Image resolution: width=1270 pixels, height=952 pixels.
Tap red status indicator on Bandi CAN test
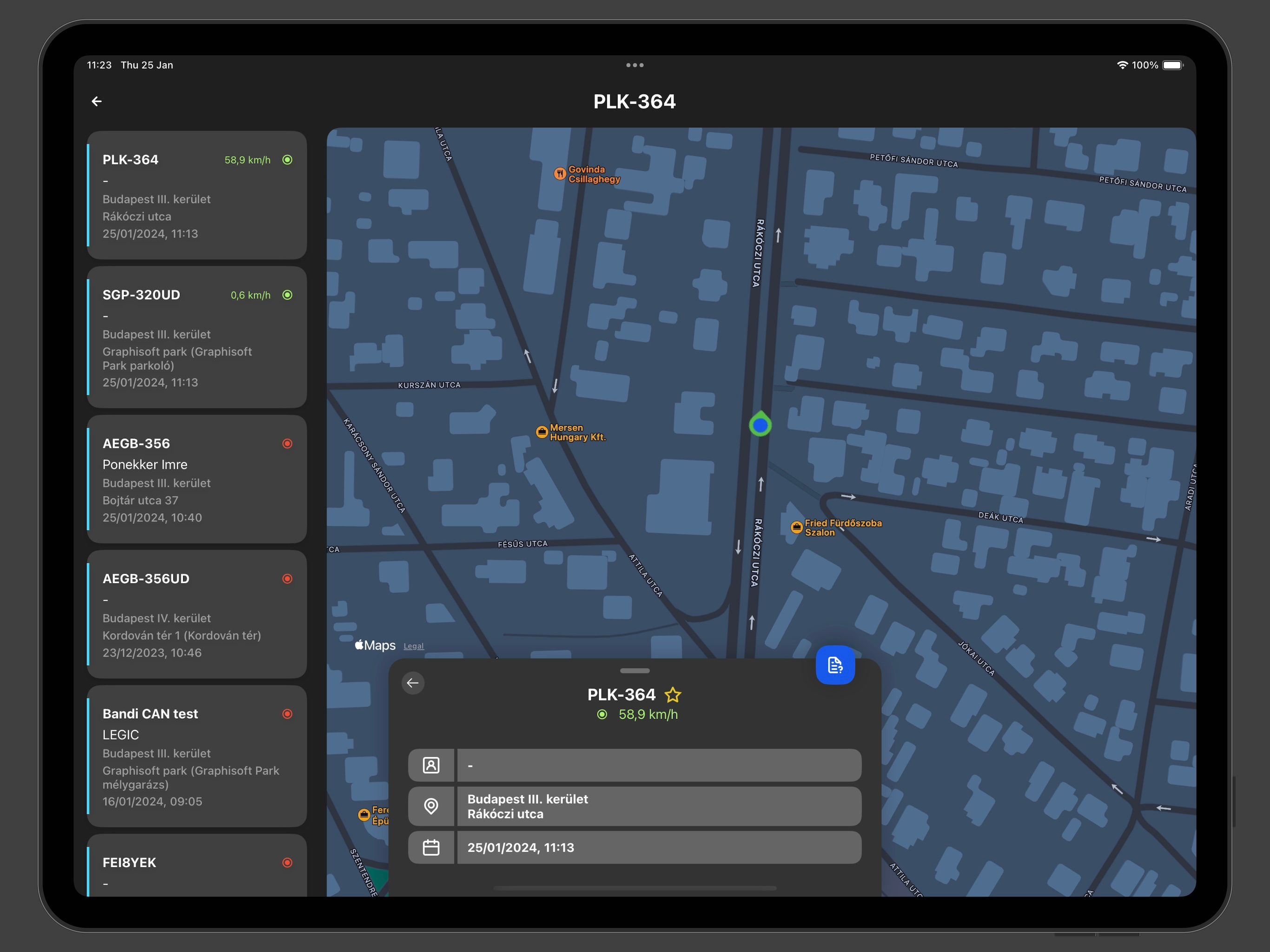coord(288,714)
